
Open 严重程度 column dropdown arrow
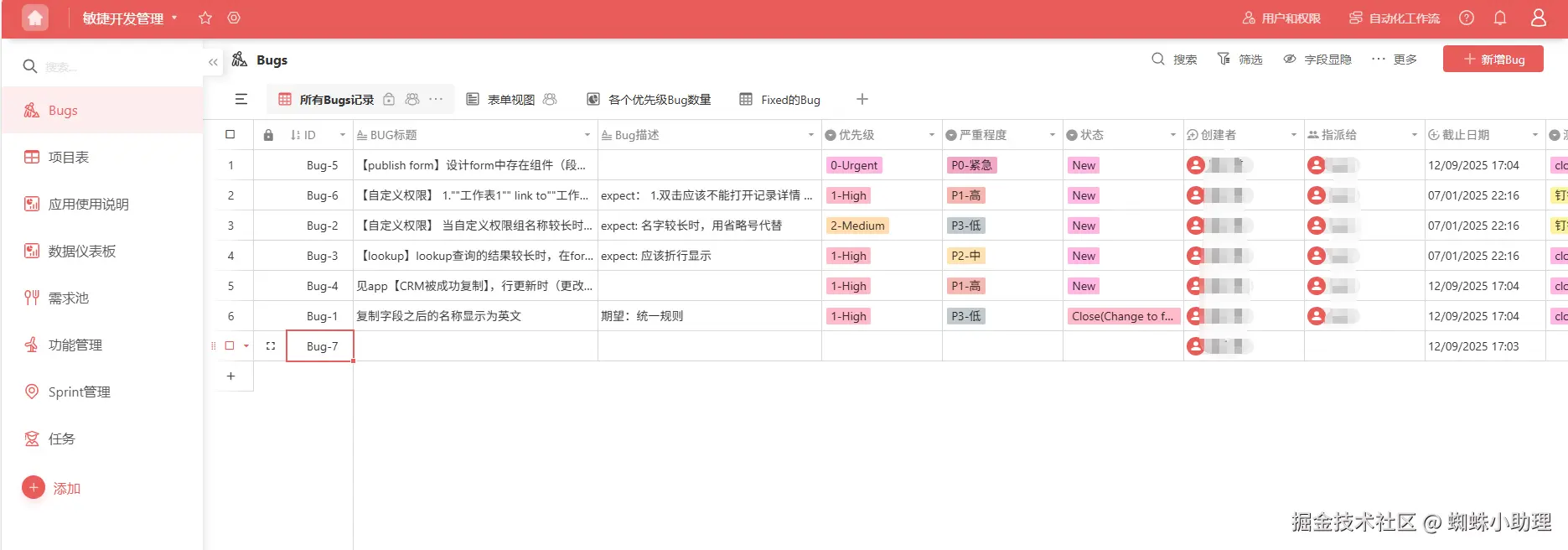pos(1053,135)
